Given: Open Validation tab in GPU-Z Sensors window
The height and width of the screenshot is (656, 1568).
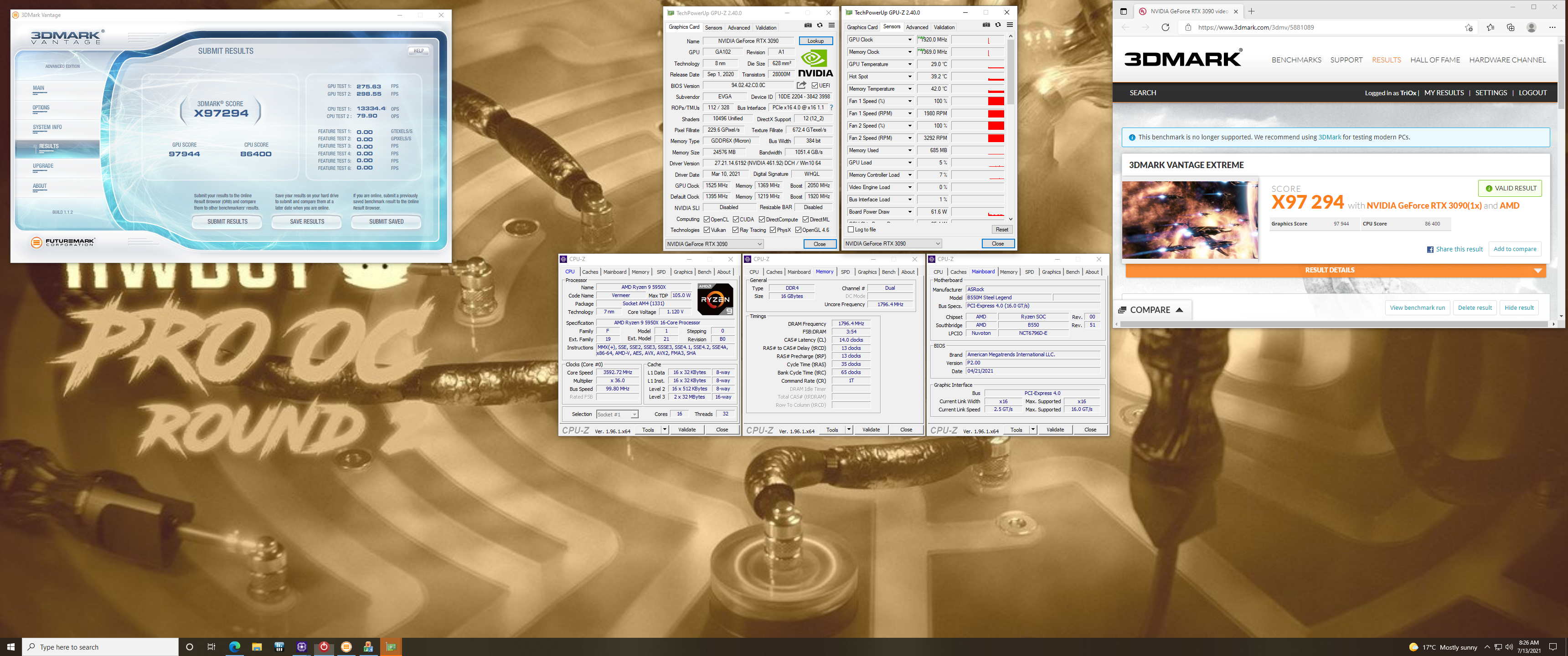Looking at the screenshot, I should 944,27.
